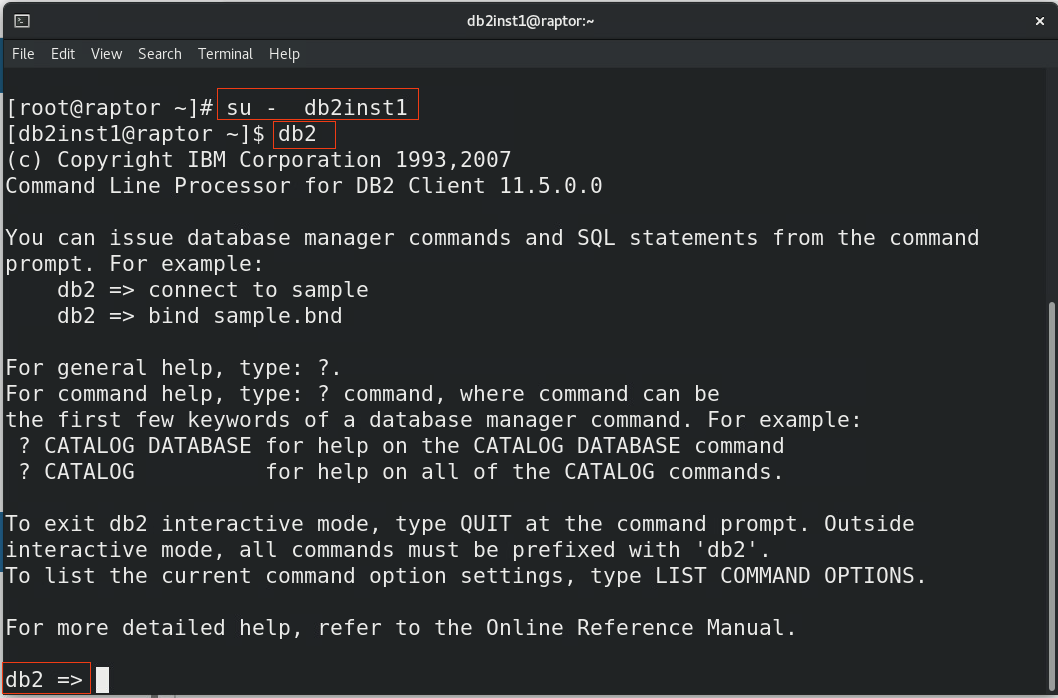Open the View menu
Viewport: 1058px width, 698px height.
[107, 54]
